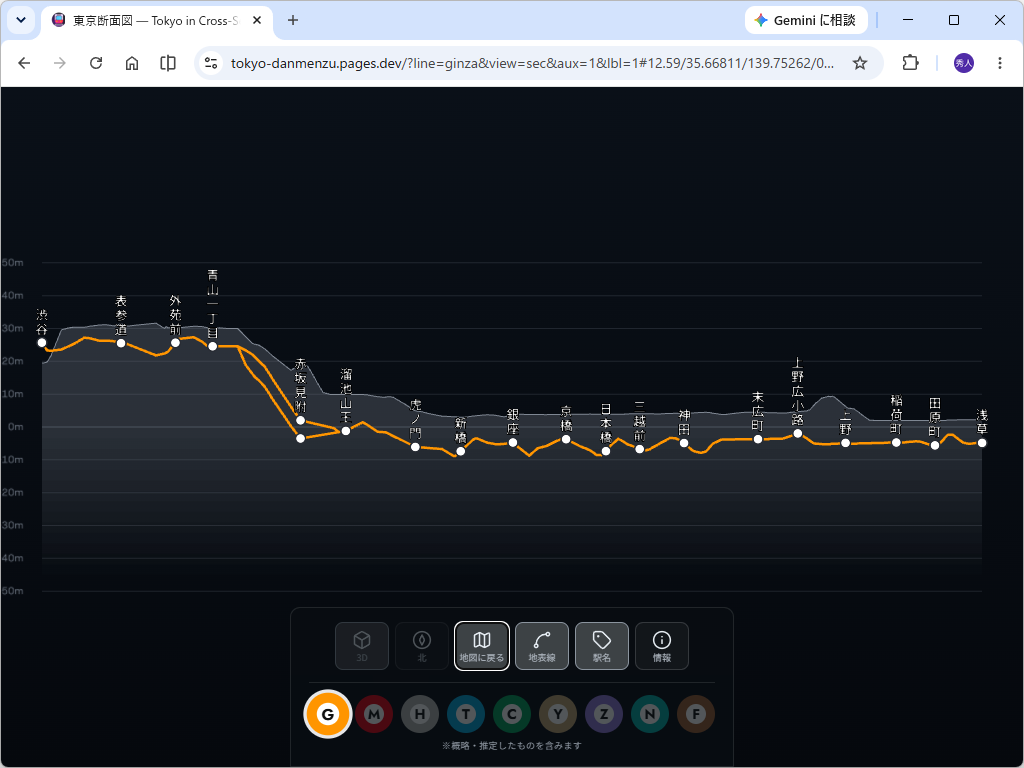Open the Extensions puzzle menu

(x=910, y=63)
